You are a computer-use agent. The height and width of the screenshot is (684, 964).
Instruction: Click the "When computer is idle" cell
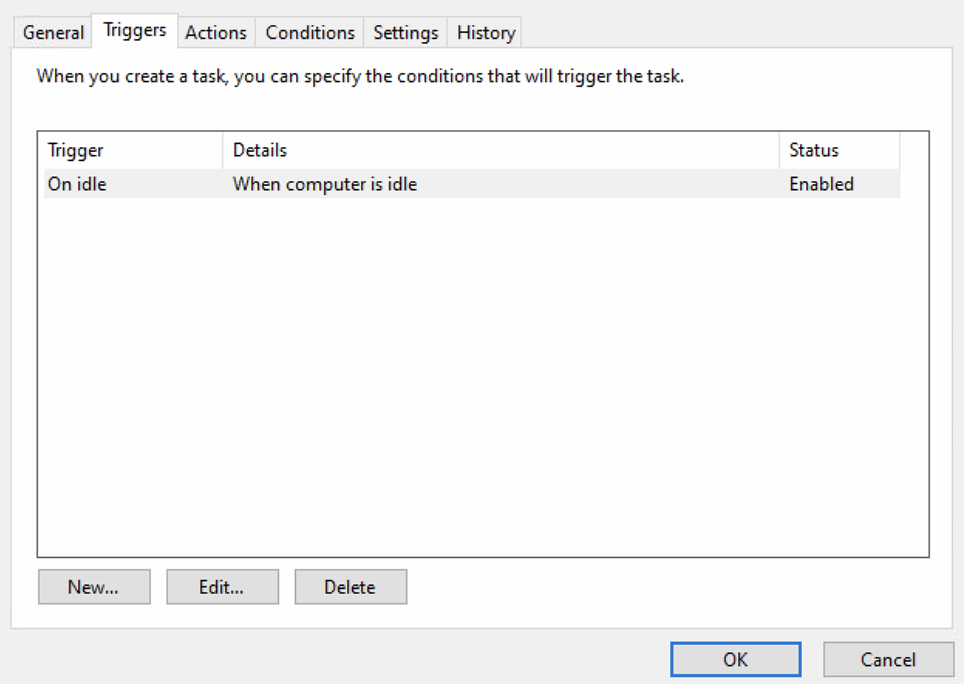tap(325, 184)
